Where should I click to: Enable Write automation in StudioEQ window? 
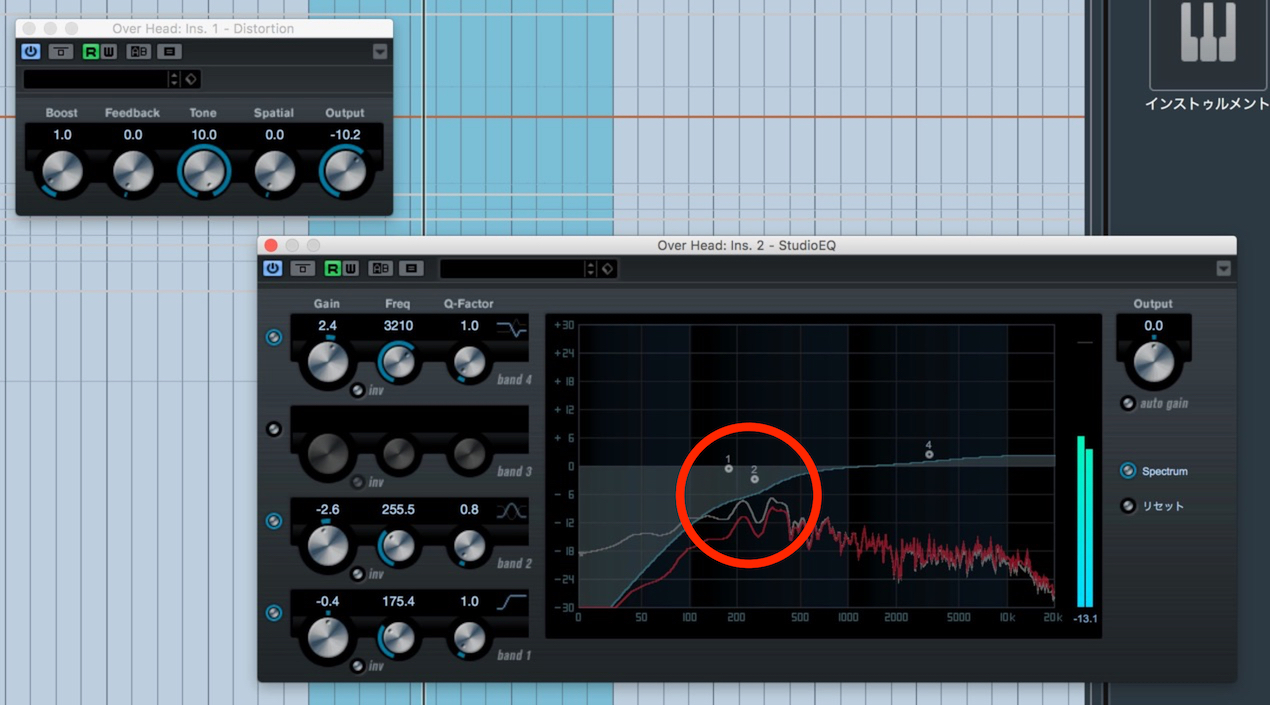click(350, 268)
